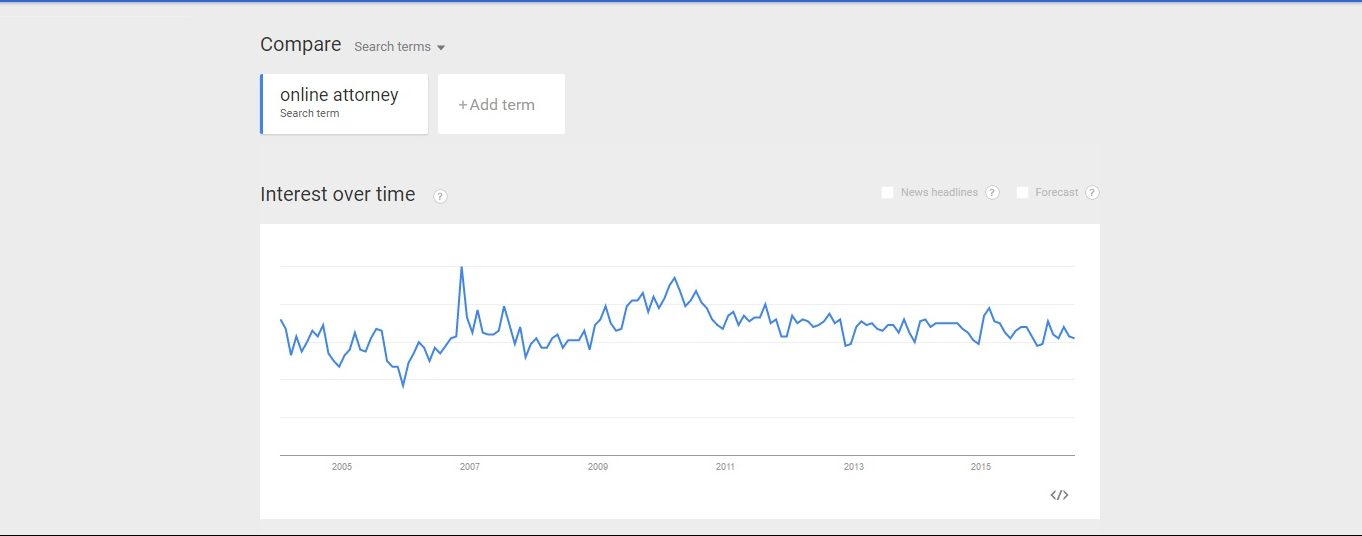Click the 2005 label on time axis

point(342,467)
